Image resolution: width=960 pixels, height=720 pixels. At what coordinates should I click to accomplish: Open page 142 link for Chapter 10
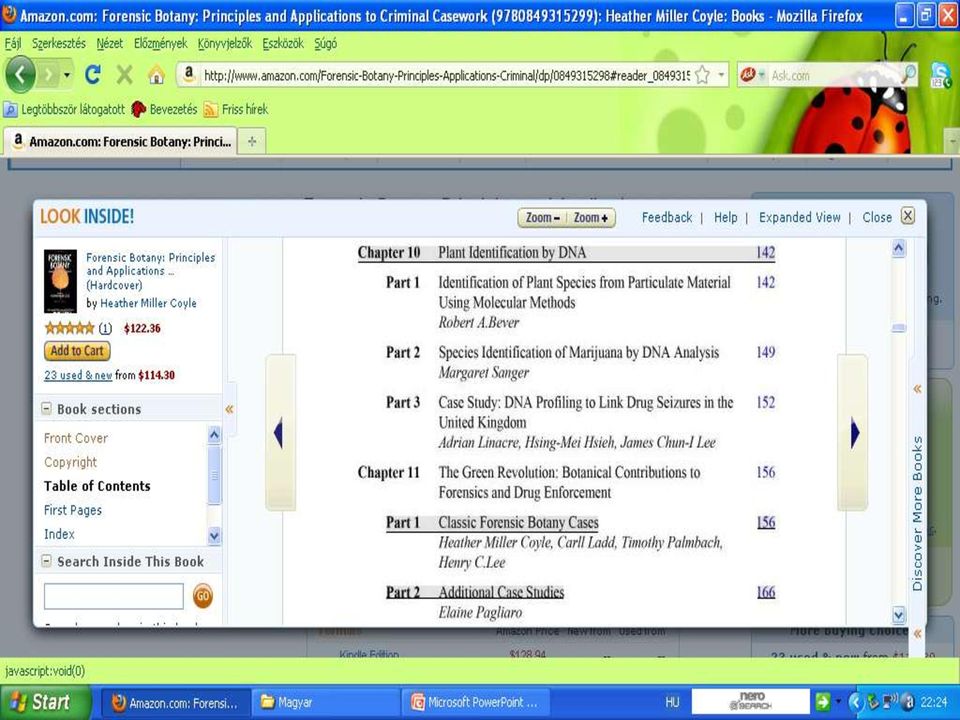tap(765, 252)
